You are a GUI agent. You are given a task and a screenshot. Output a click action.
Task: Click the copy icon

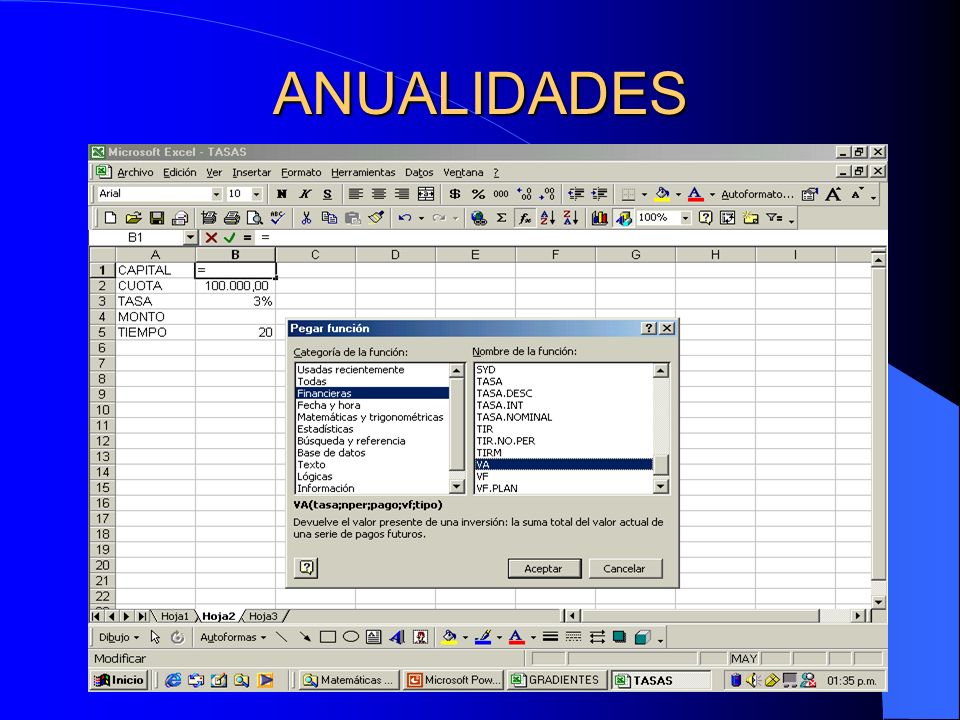(x=329, y=217)
